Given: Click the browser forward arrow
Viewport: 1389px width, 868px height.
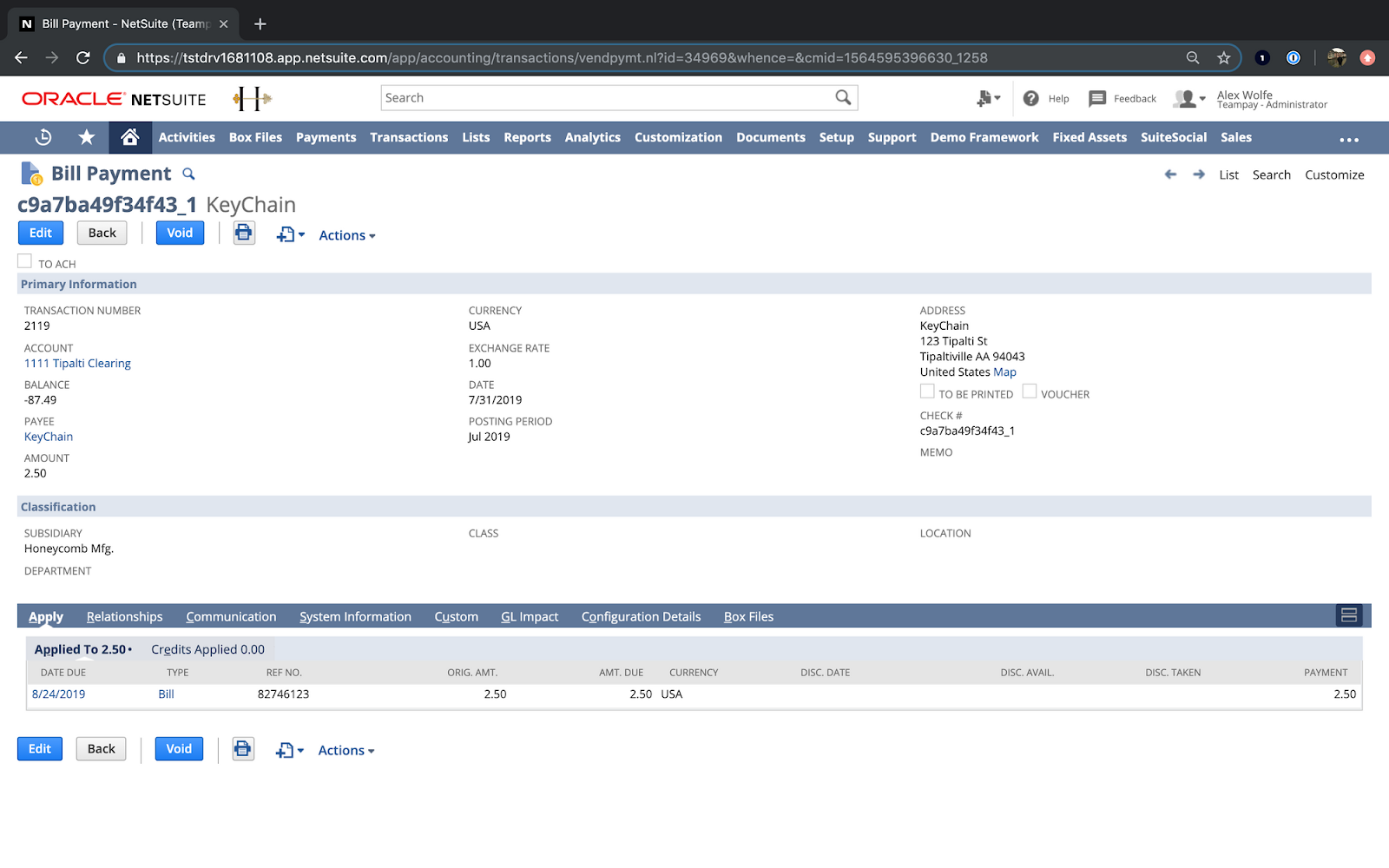Looking at the screenshot, I should pos(52,57).
